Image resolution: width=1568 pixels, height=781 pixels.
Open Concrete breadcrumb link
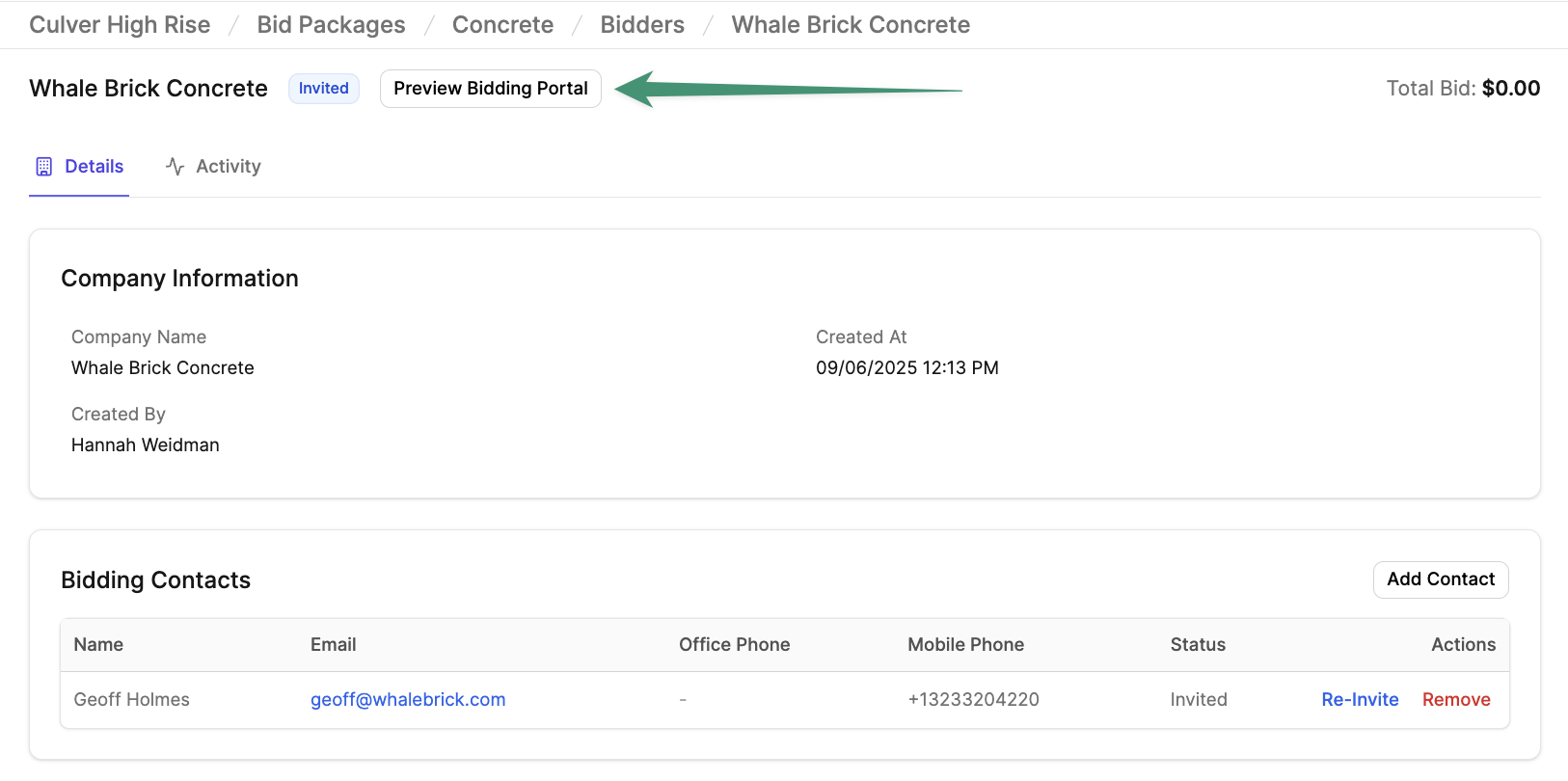tap(502, 25)
